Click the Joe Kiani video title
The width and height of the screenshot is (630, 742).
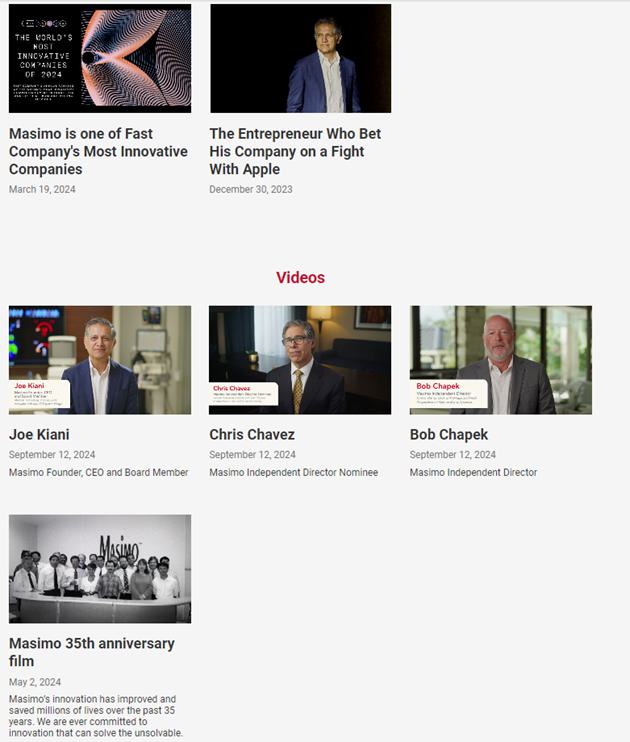[x=39, y=434]
